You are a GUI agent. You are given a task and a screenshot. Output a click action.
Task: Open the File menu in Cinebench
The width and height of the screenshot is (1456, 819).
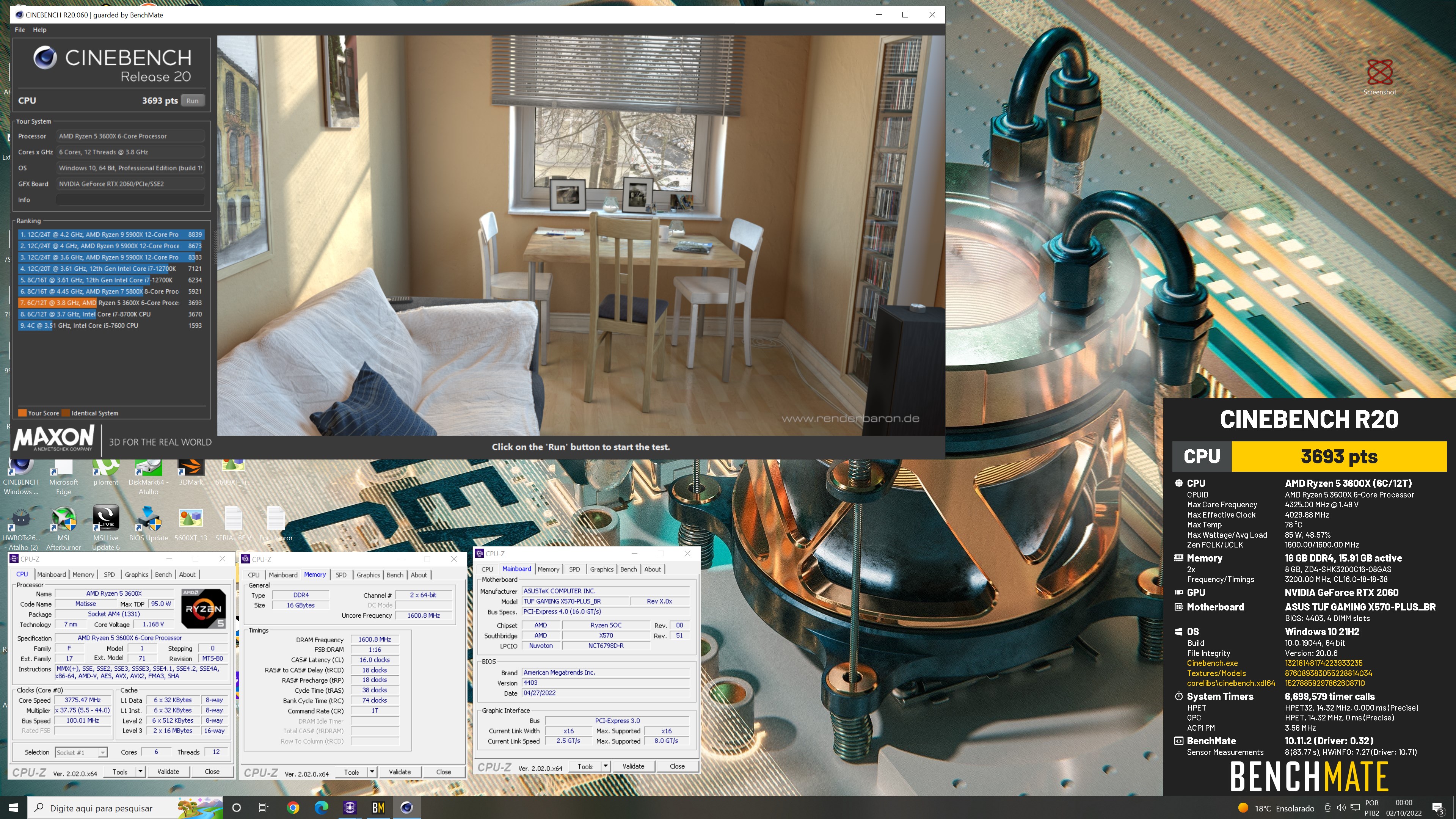(20, 30)
